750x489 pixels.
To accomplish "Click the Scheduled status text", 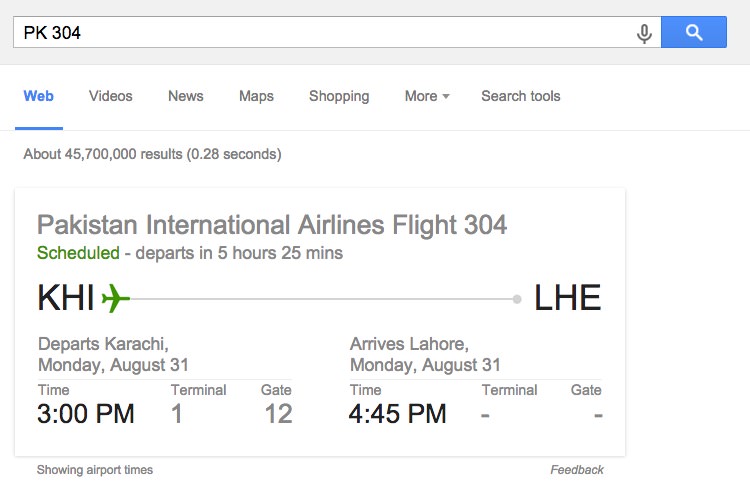I will (78, 253).
